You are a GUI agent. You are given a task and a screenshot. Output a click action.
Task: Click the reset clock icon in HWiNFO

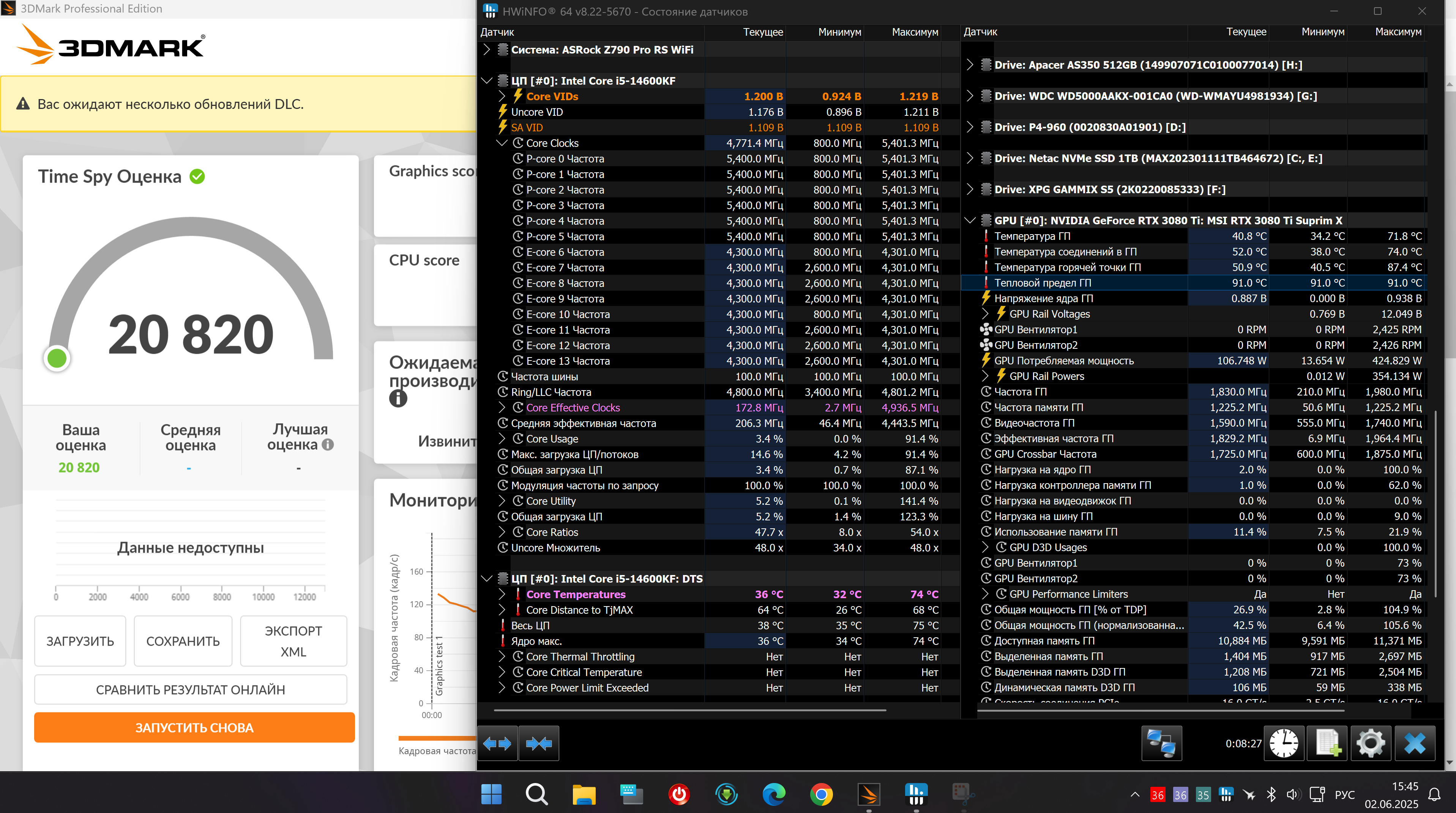coord(1284,744)
